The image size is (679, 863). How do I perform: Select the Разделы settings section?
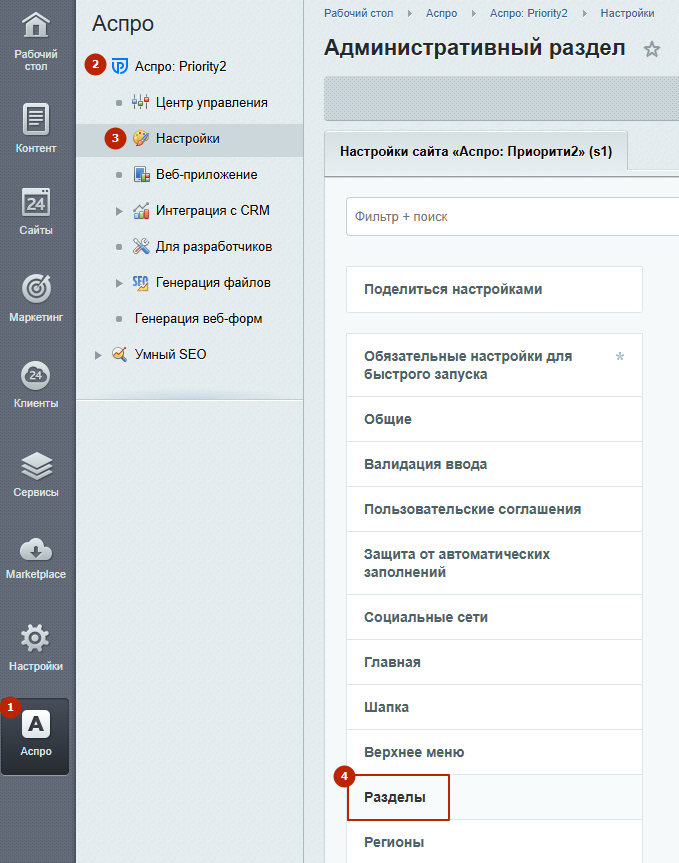pos(397,797)
